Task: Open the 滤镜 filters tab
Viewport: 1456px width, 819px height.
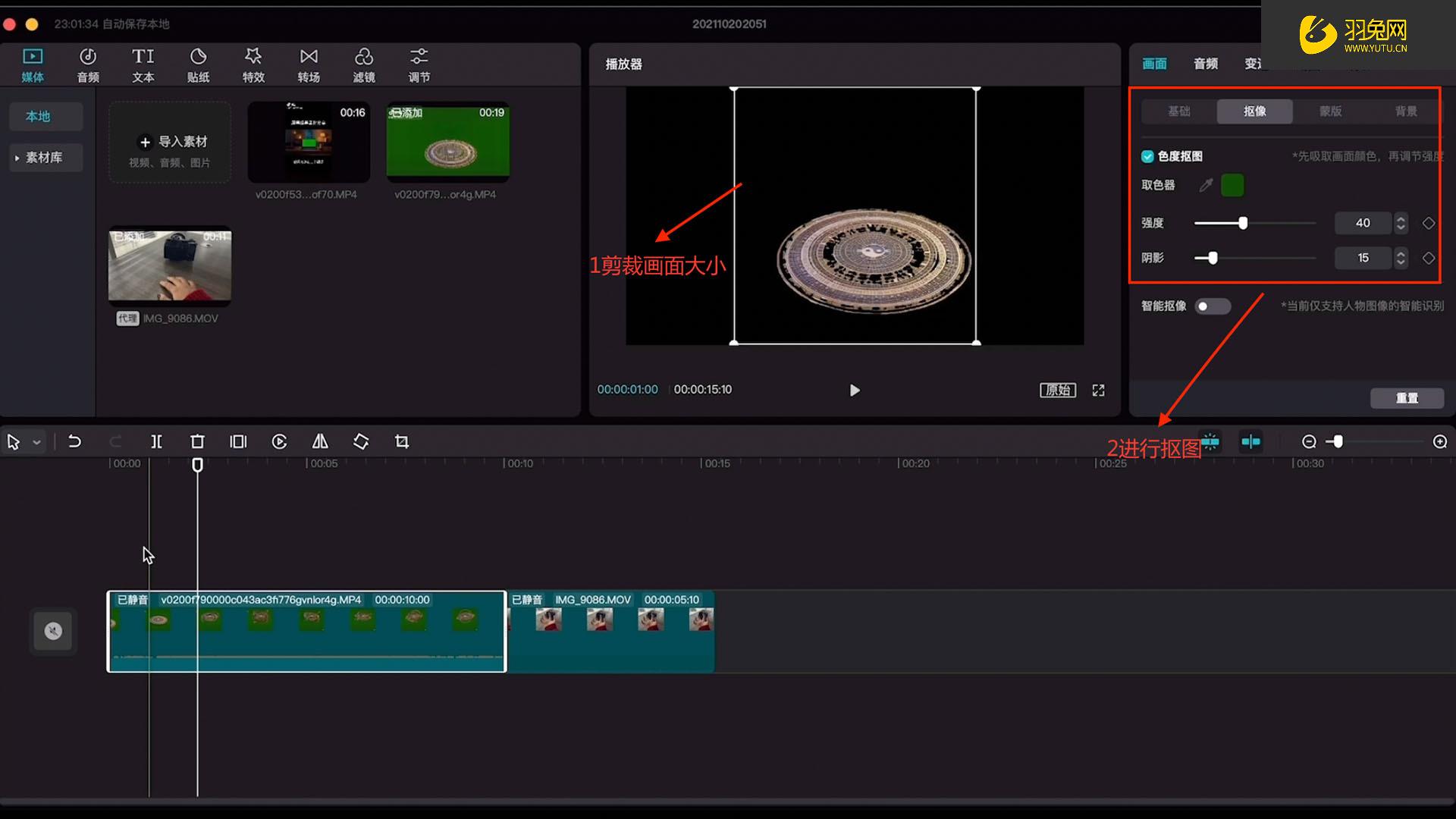Action: coord(364,65)
